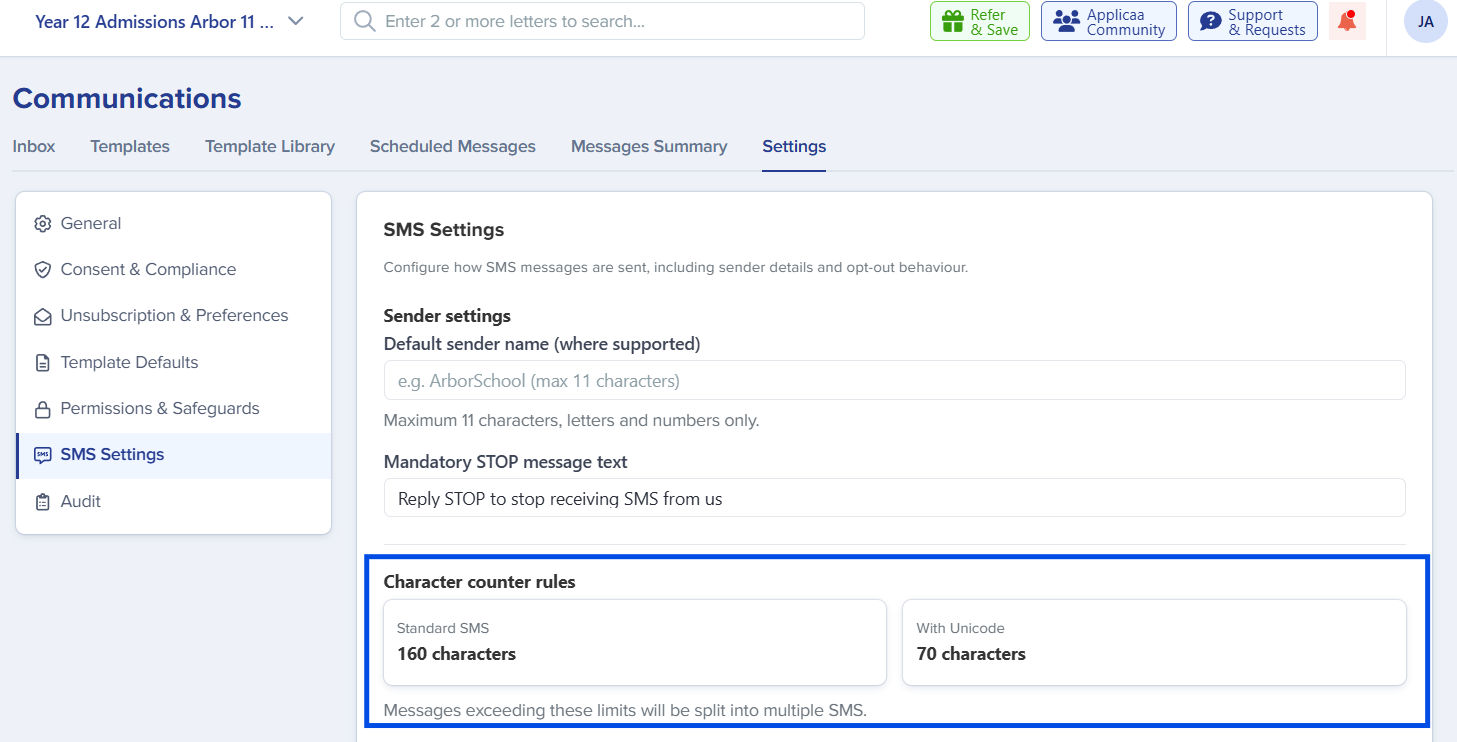This screenshot has width=1457, height=742.
Task: Click the General gear icon in sidebar
Action: click(42, 224)
